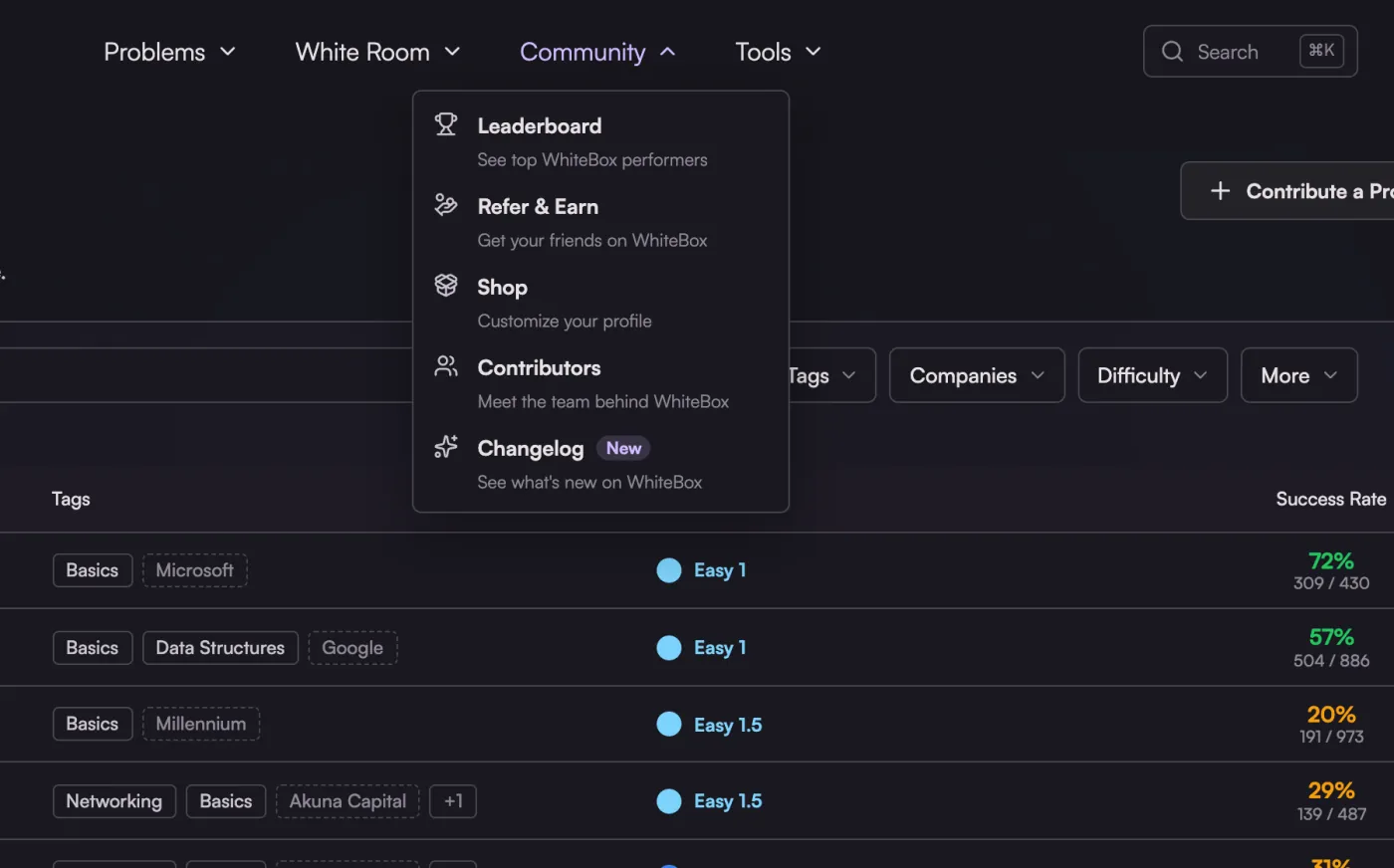This screenshot has width=1394, height=868.
Task: Open the Tools nav dropdown
Action: click(778, 52)
